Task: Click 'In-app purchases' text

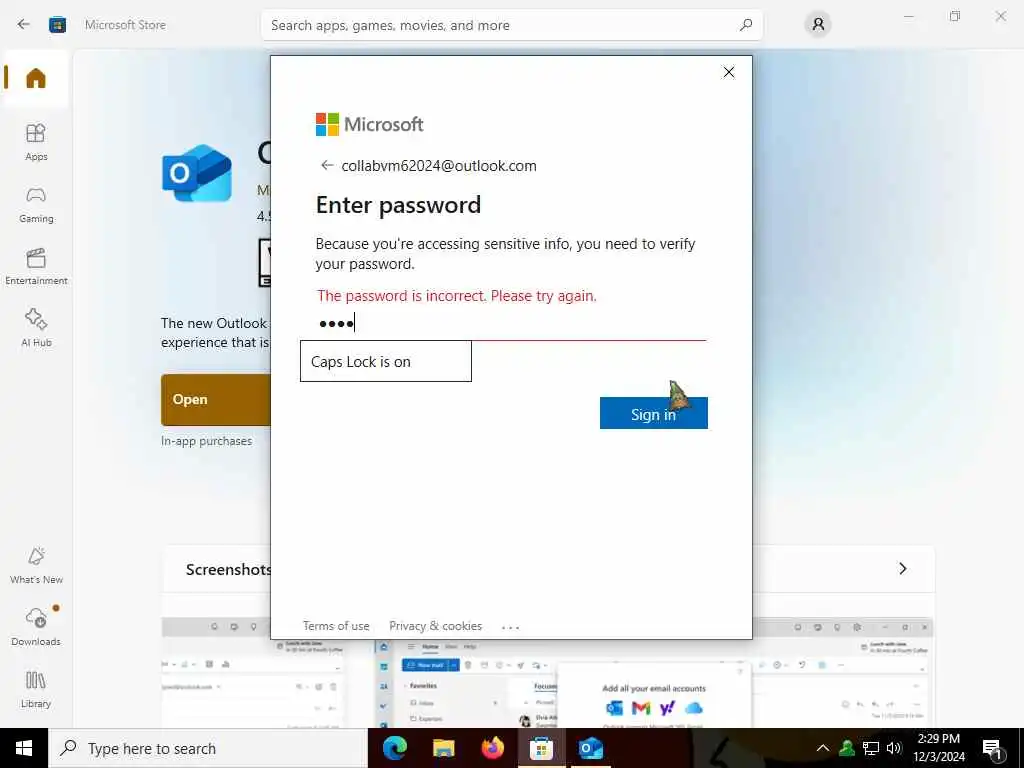Action: (206, 441)
